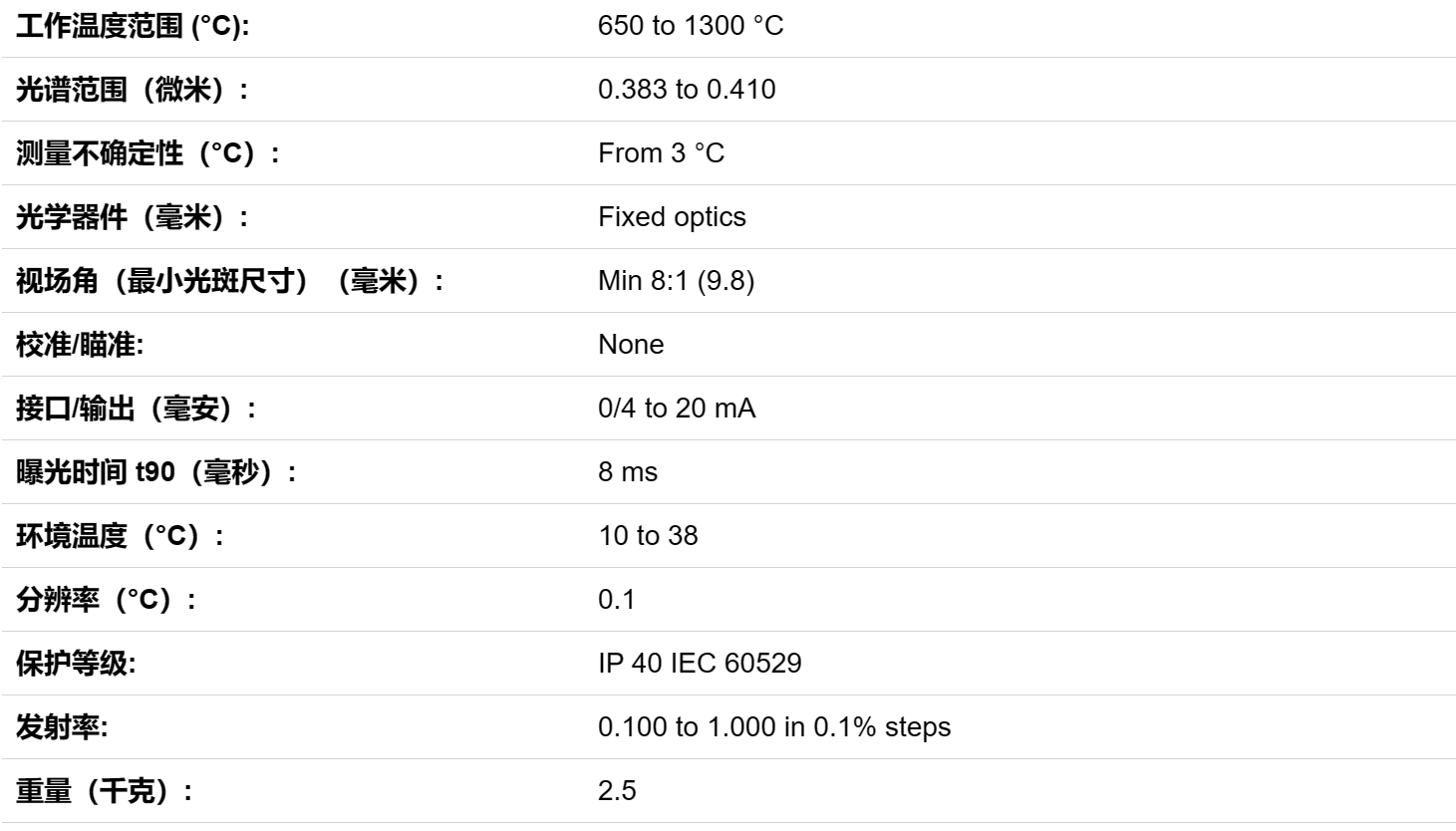Click the Fixed optics value
The image size is (1456, 831).
672,217
